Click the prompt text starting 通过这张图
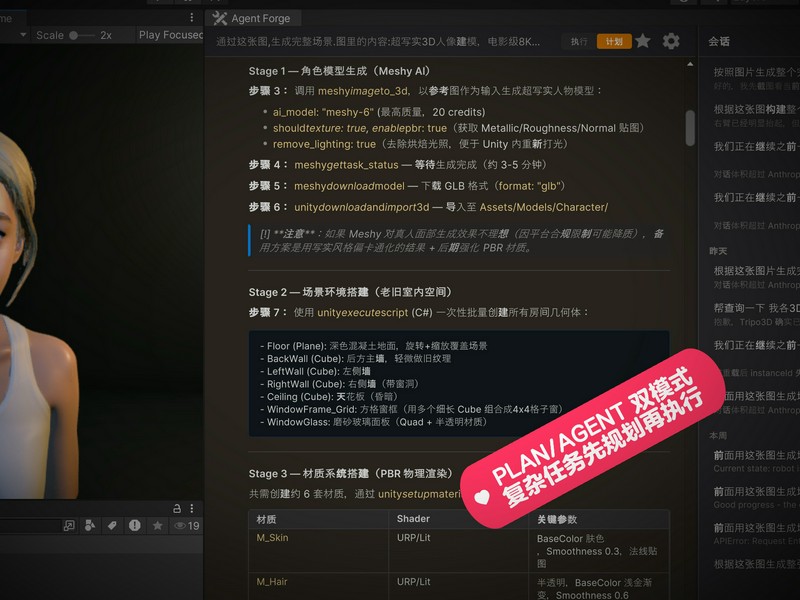 pyautogui.click(x=378, y=41)
